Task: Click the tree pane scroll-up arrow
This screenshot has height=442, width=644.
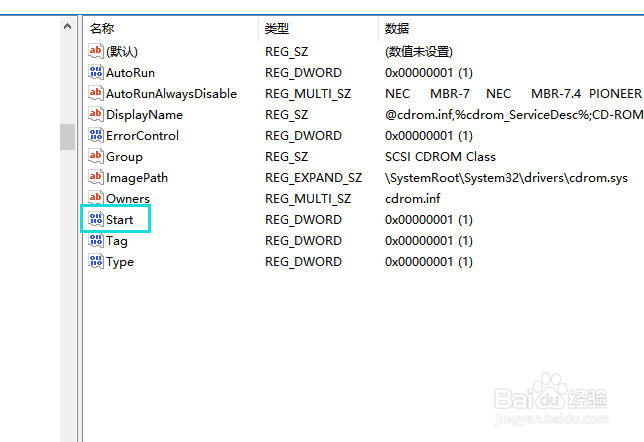Action: point(67,27)
